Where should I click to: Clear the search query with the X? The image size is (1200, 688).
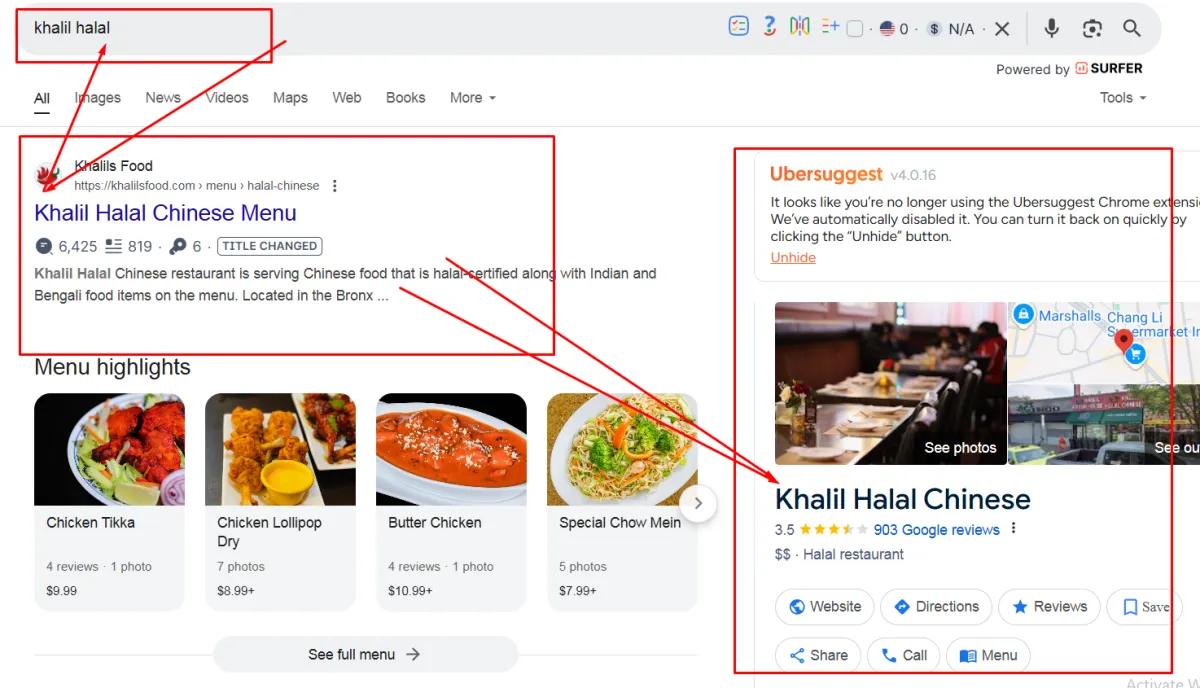tap(1002, 29)
